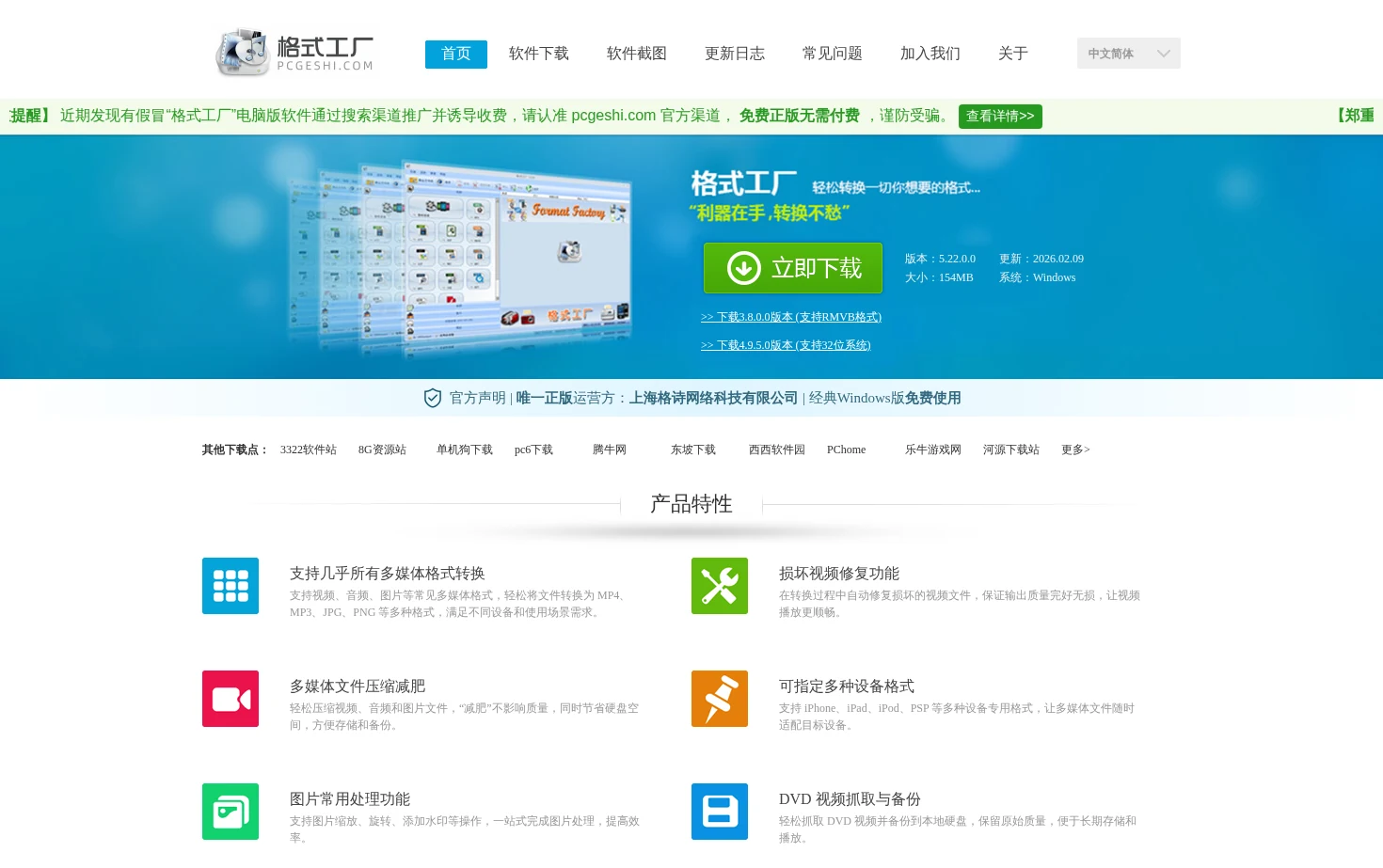Image resolution: width=1383 pixels, height=868 pixels.
Task: Click the 大小：154MB text
Action: click(x=939, y=277)
